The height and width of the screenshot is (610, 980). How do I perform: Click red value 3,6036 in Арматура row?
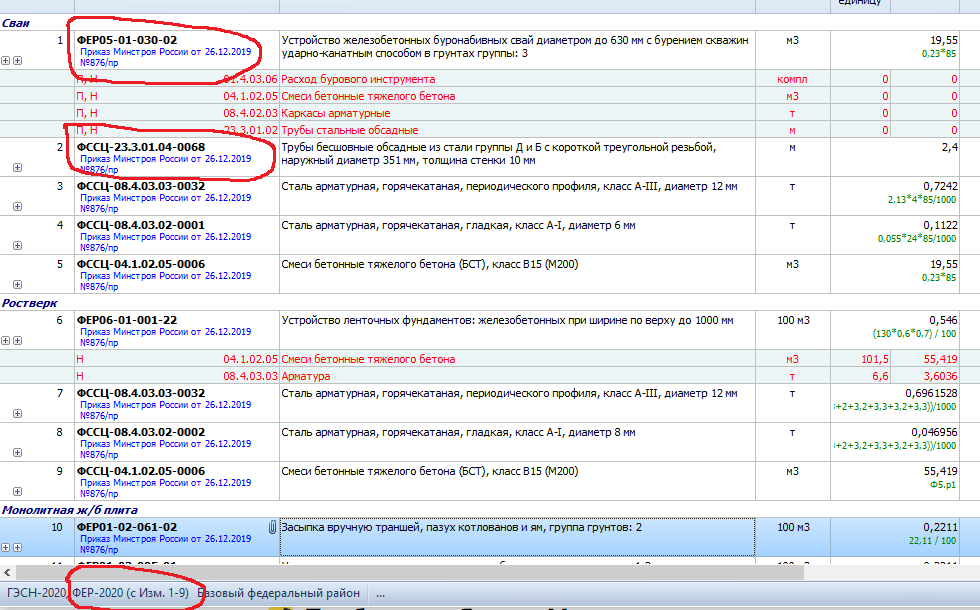(940, 376)
